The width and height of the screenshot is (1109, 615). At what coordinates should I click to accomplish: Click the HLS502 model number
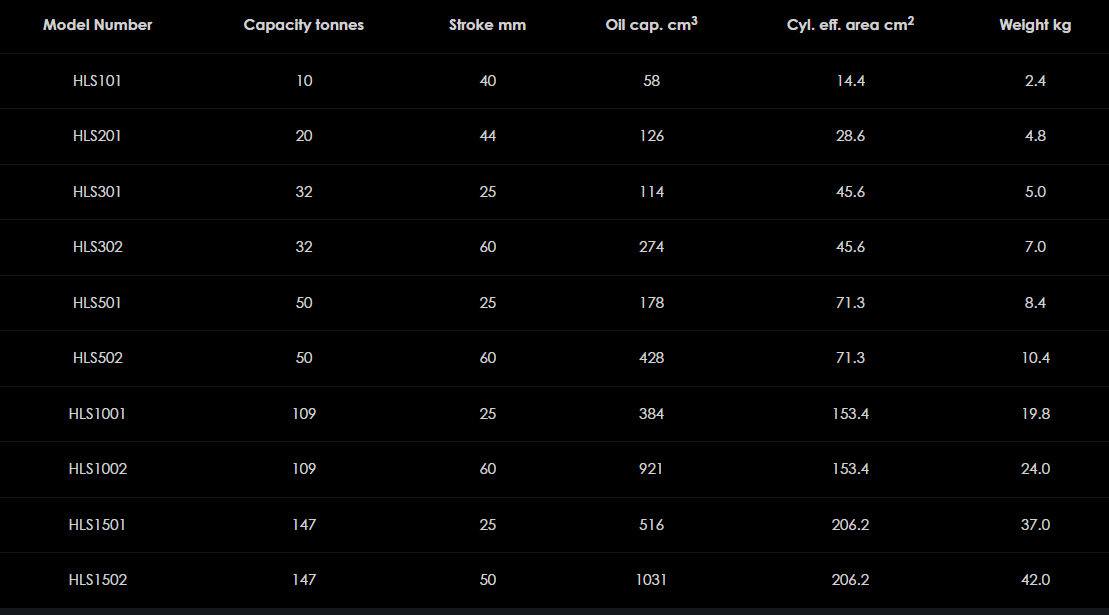[x=98, y=358]
